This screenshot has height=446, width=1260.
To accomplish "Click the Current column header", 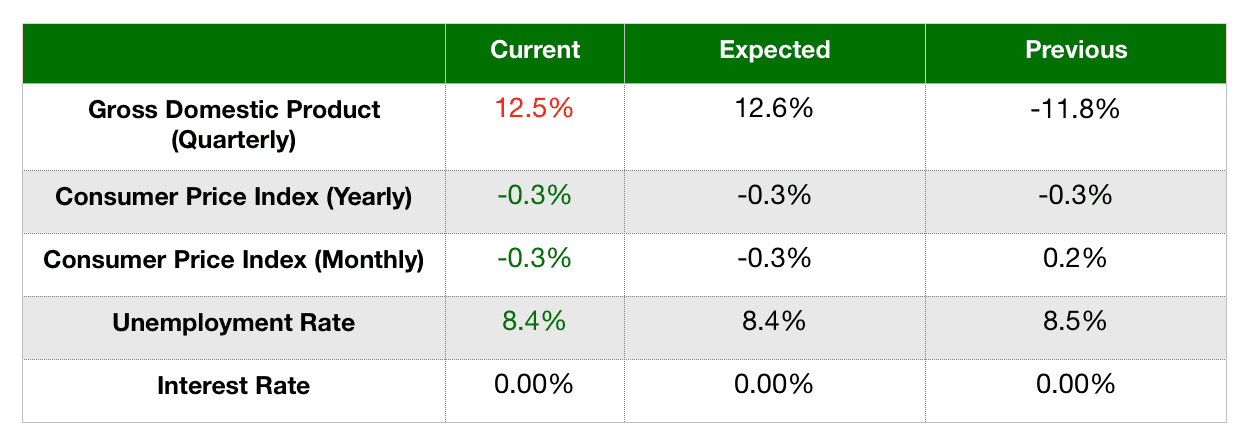I will pos(535,50).
